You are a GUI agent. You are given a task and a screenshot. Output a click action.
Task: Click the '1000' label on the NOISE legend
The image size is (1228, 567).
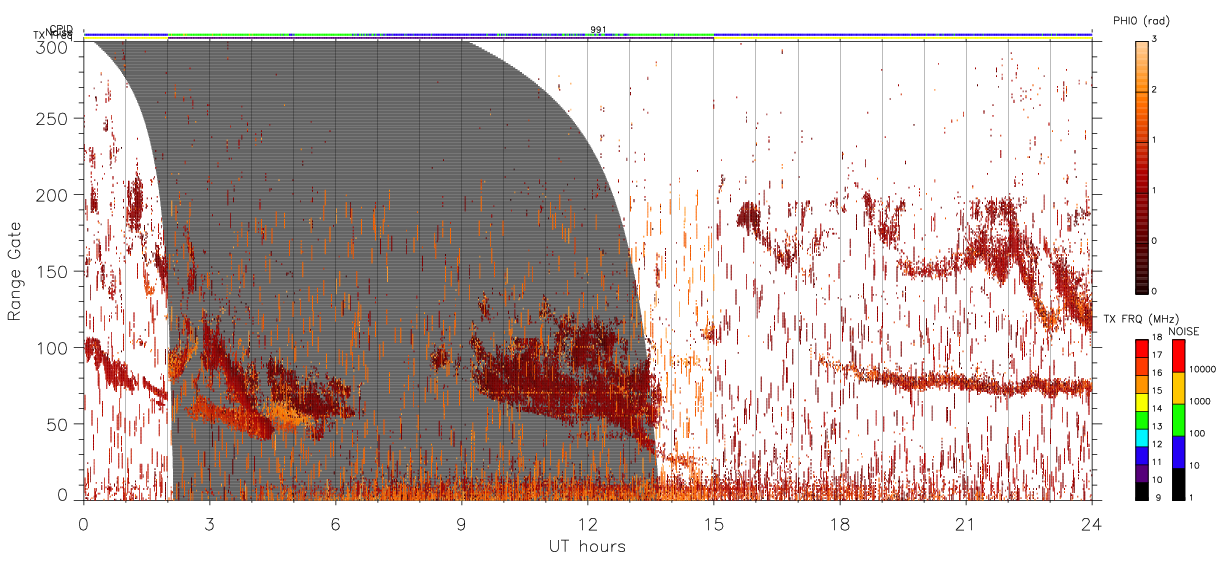point(1201,402)
